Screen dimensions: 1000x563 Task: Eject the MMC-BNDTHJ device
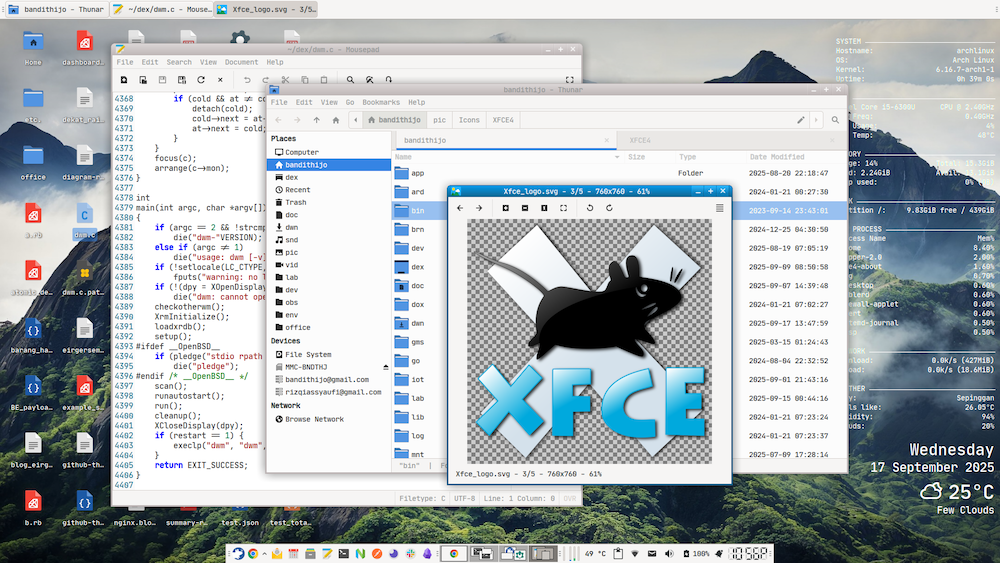(x=385, y=367)
